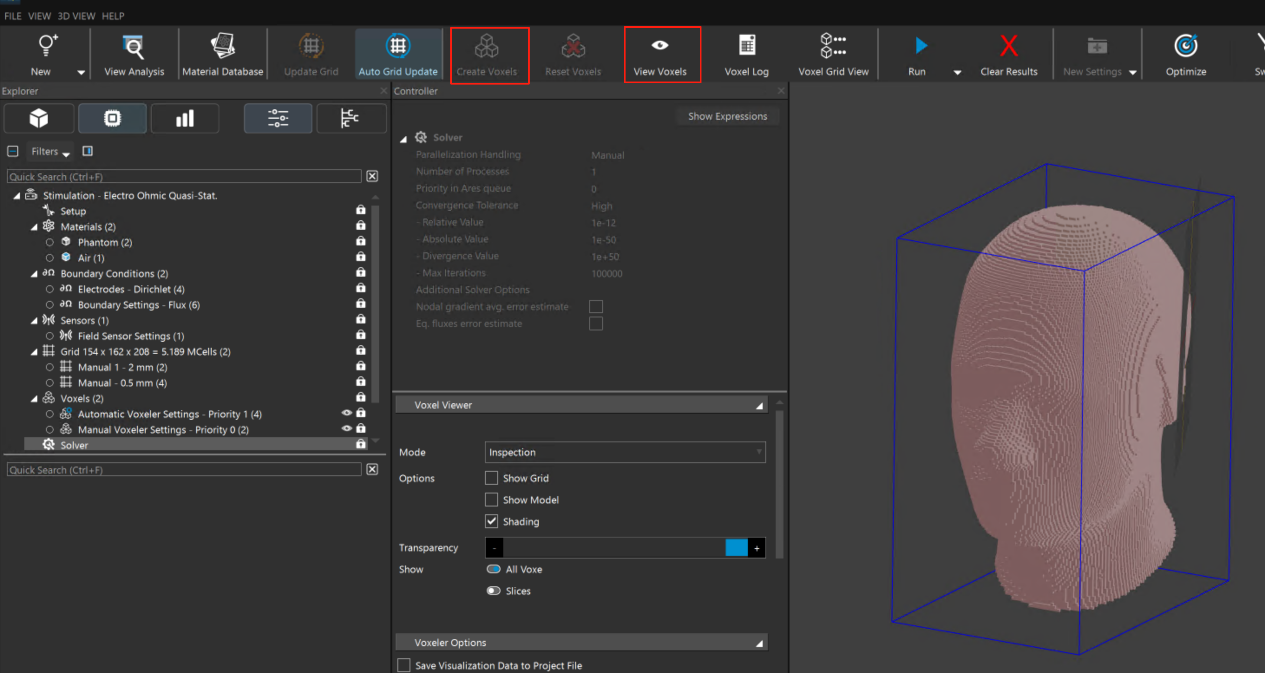Open the Voxel Log
The width and height of the screenshot is (1265, 673).
point(746,47)
